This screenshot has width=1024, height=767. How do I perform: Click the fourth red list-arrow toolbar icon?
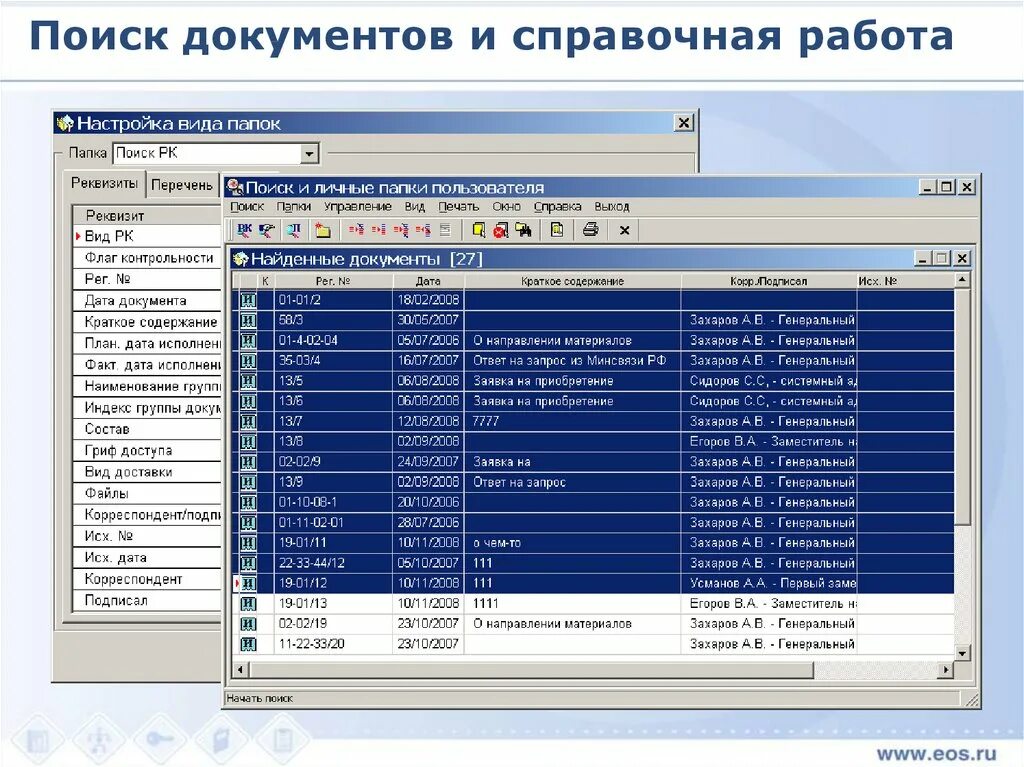(423, 229)
